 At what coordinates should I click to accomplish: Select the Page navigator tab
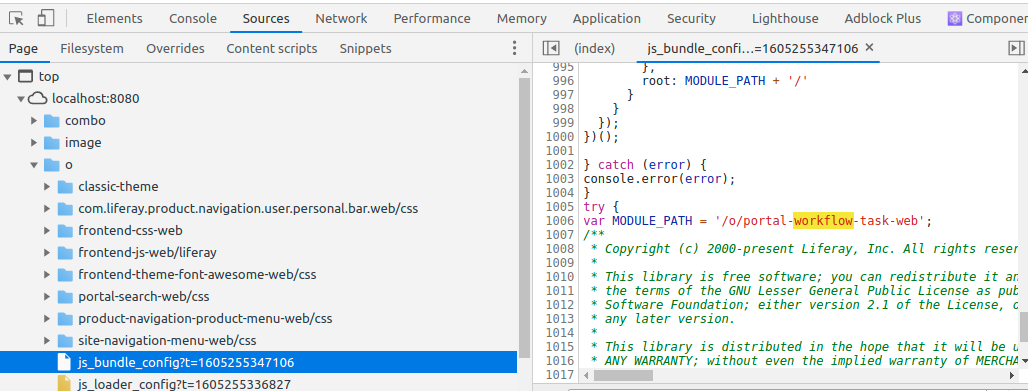24,49
